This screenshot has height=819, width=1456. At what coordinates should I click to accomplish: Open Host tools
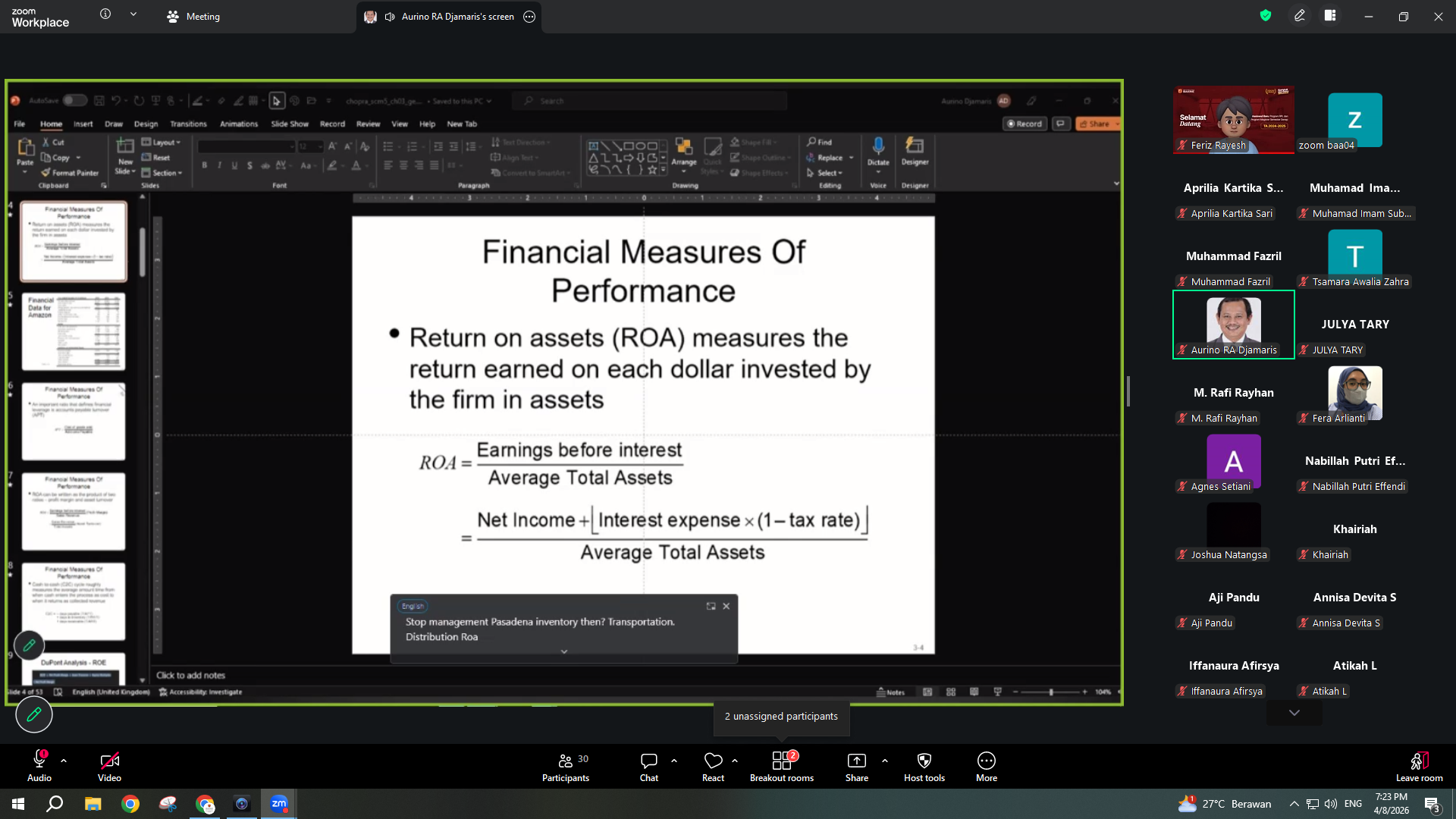tap(924, 767)
